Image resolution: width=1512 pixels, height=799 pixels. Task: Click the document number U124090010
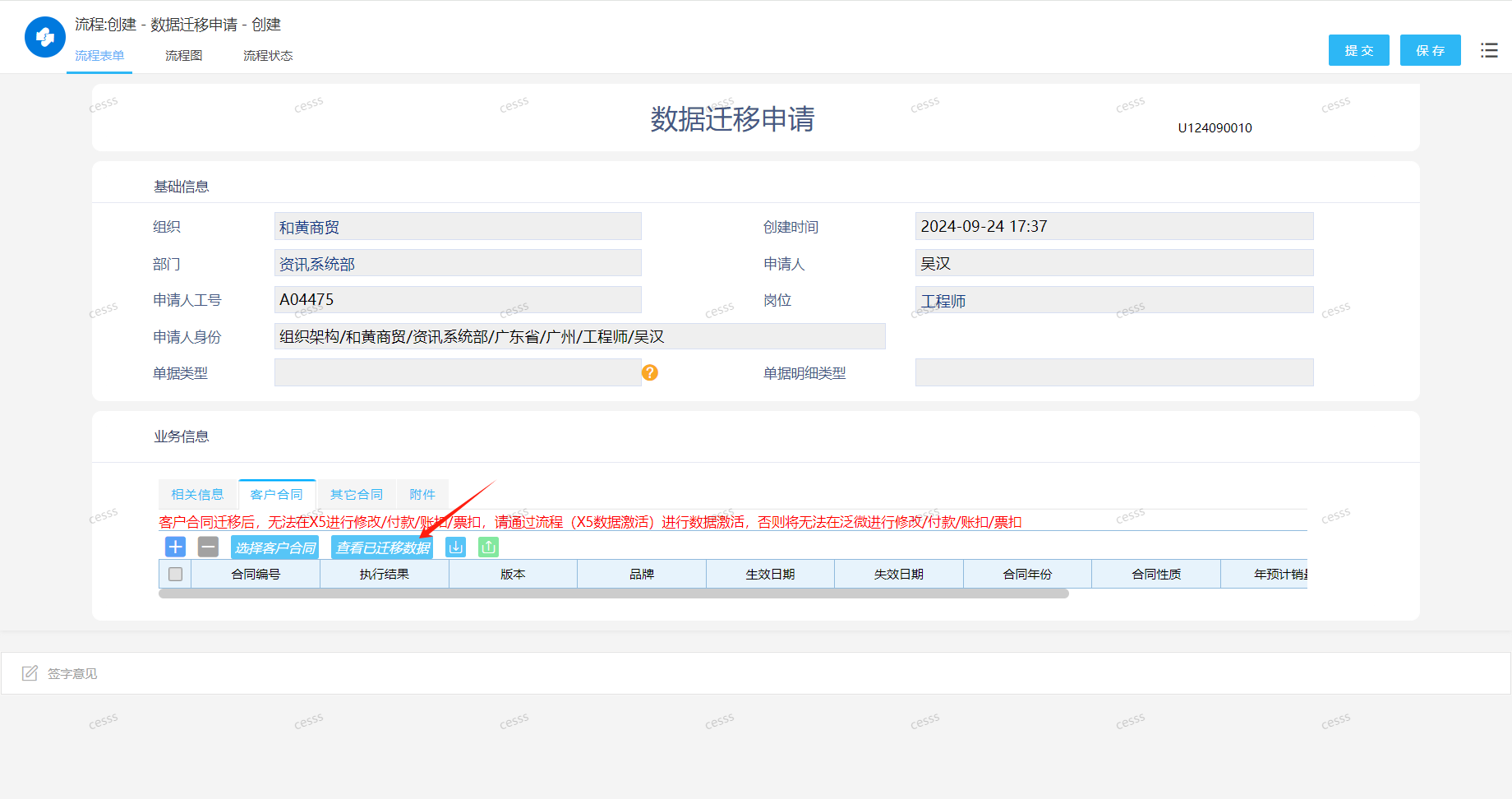[x=1215, y=127]
